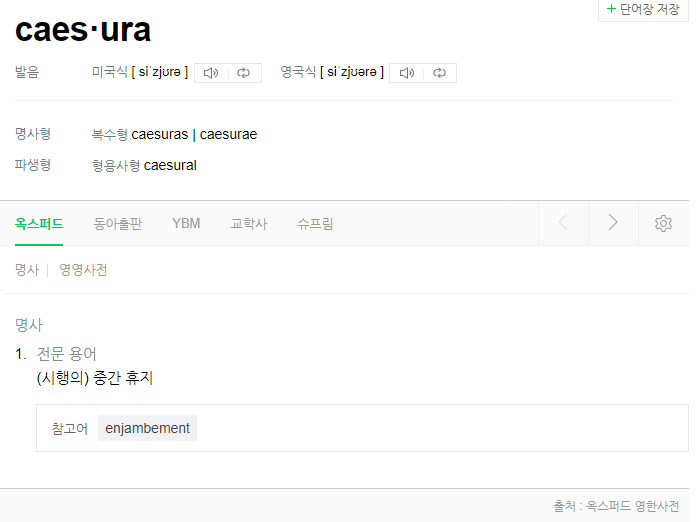Switch to 옥스퍼드 dictionary tab
Image resolution: width=696 pixels, height=522 pixels.
pyautogui.click(x=39, y=224)
